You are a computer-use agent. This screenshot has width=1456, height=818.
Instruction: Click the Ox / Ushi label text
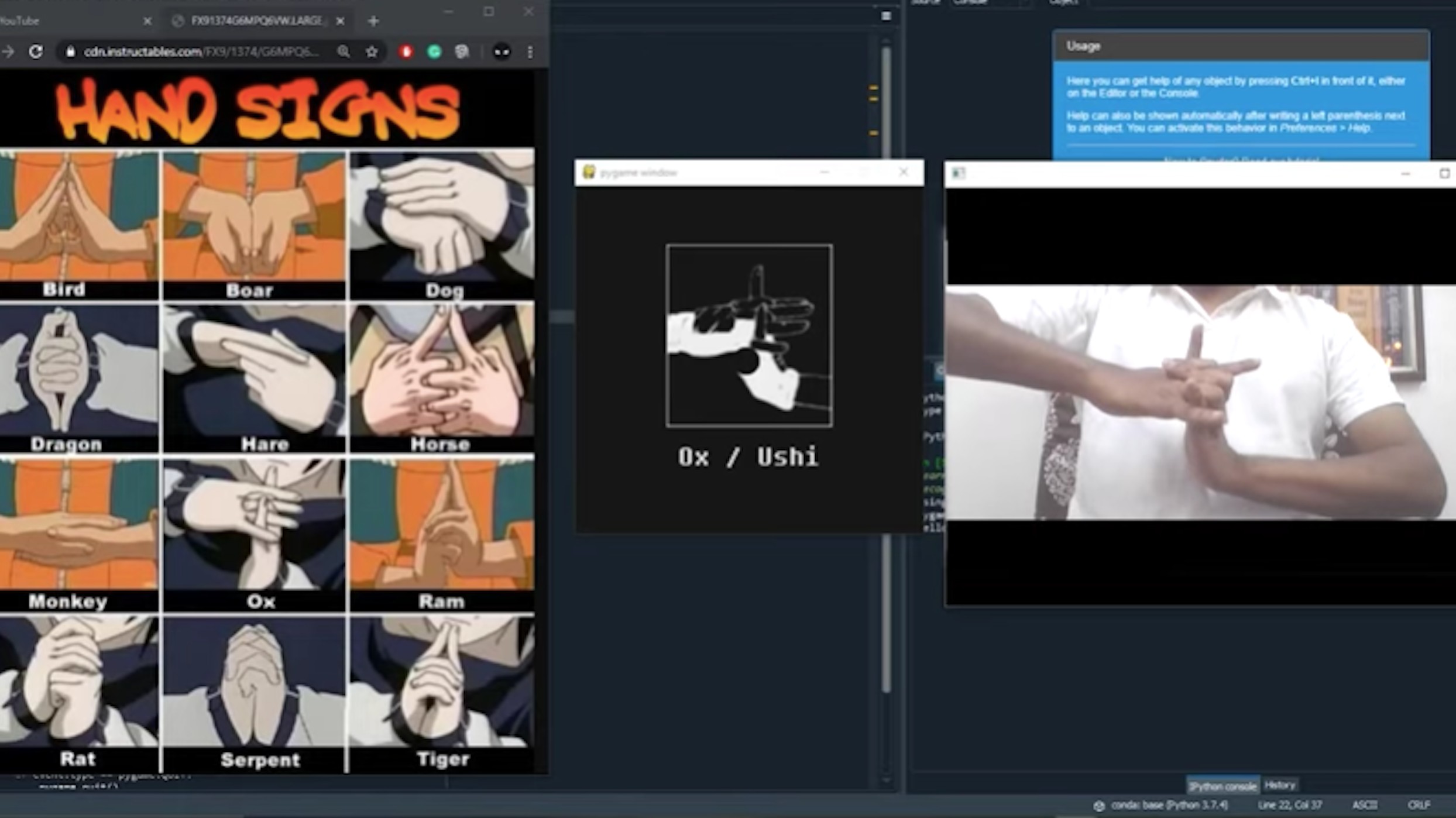[748, 456]
